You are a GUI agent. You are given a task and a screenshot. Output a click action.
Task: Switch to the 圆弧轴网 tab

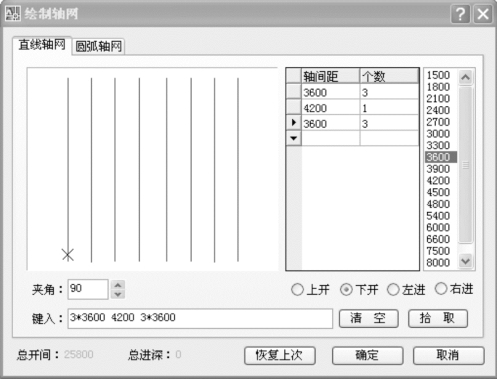pyautogui.click(x=99, y=46)
